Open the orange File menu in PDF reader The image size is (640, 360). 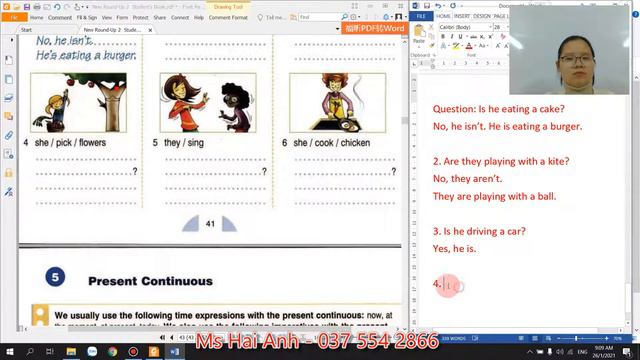(14, 18)
